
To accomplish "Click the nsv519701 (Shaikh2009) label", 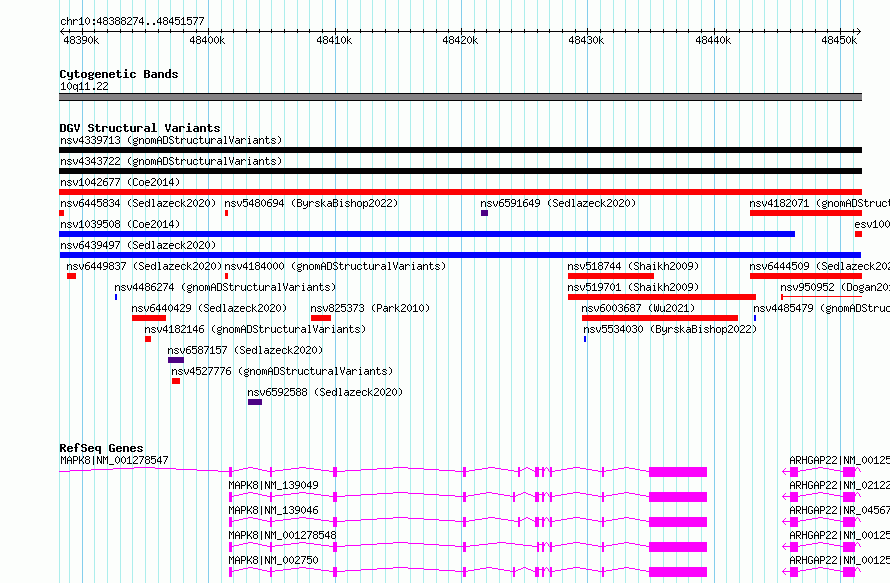I will point(633,287).
